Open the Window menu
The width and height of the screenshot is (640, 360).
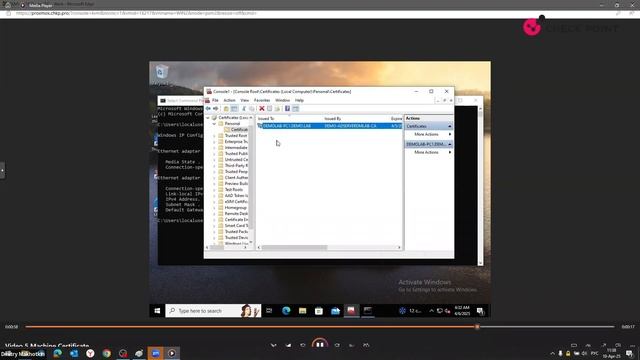(x=282, y=100)
